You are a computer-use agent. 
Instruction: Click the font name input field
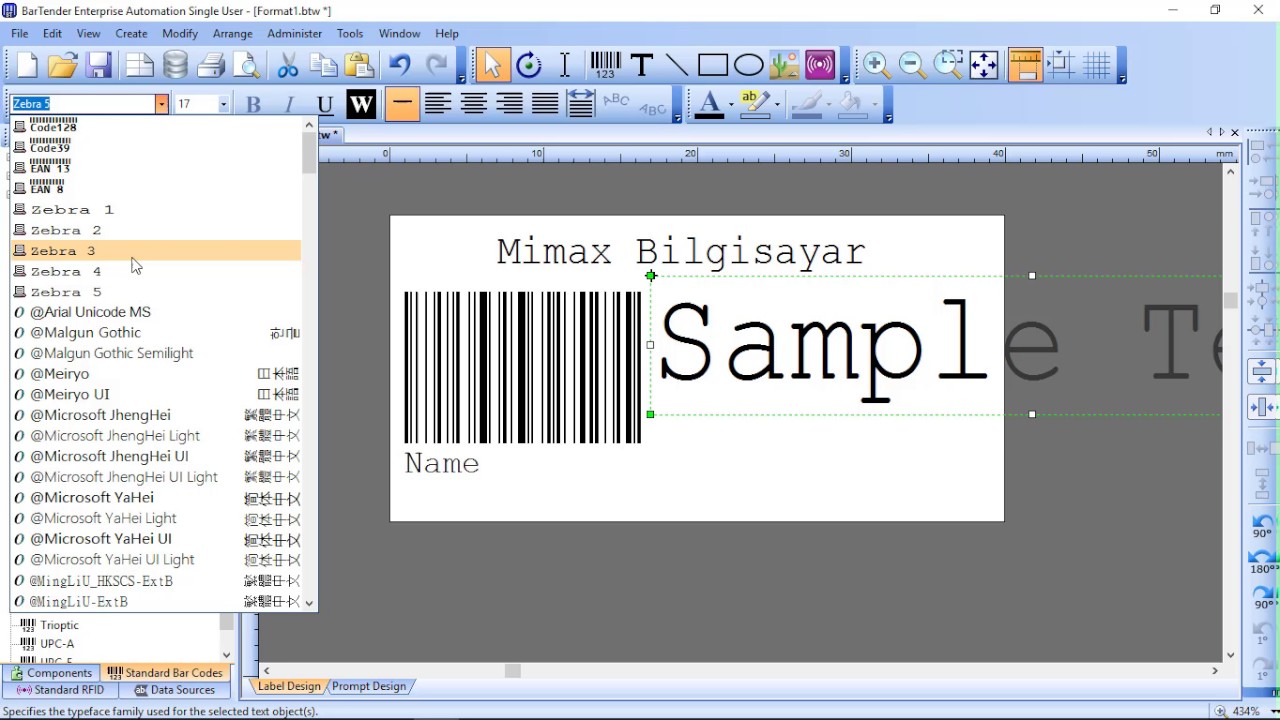point(83,104)
